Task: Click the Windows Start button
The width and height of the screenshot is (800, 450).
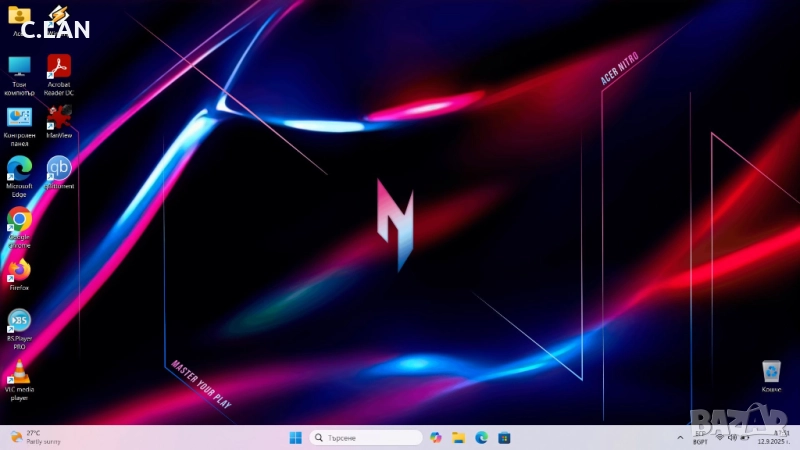Action: [296, 438]
